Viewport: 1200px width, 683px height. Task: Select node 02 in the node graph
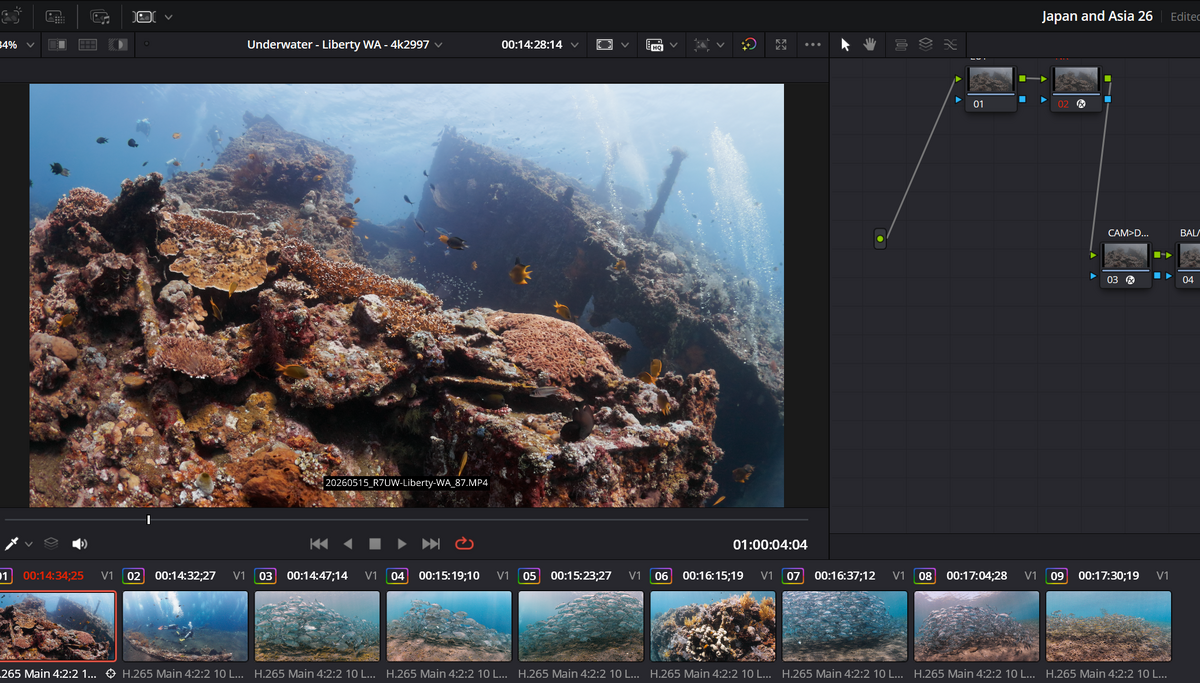pyautogui.click(x=1076, y=88)
